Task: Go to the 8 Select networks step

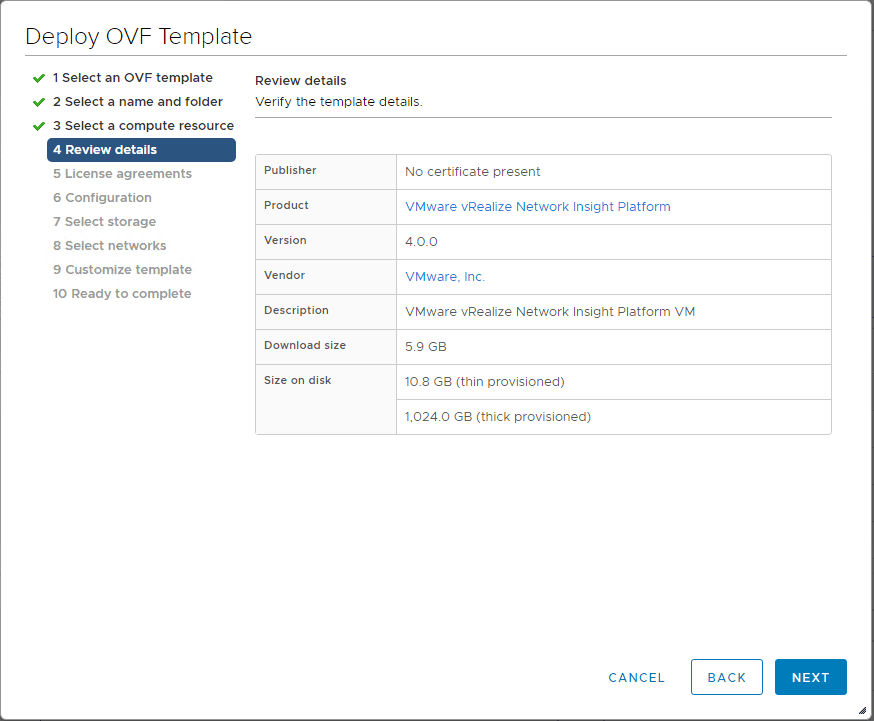Action: click(109, 245)
